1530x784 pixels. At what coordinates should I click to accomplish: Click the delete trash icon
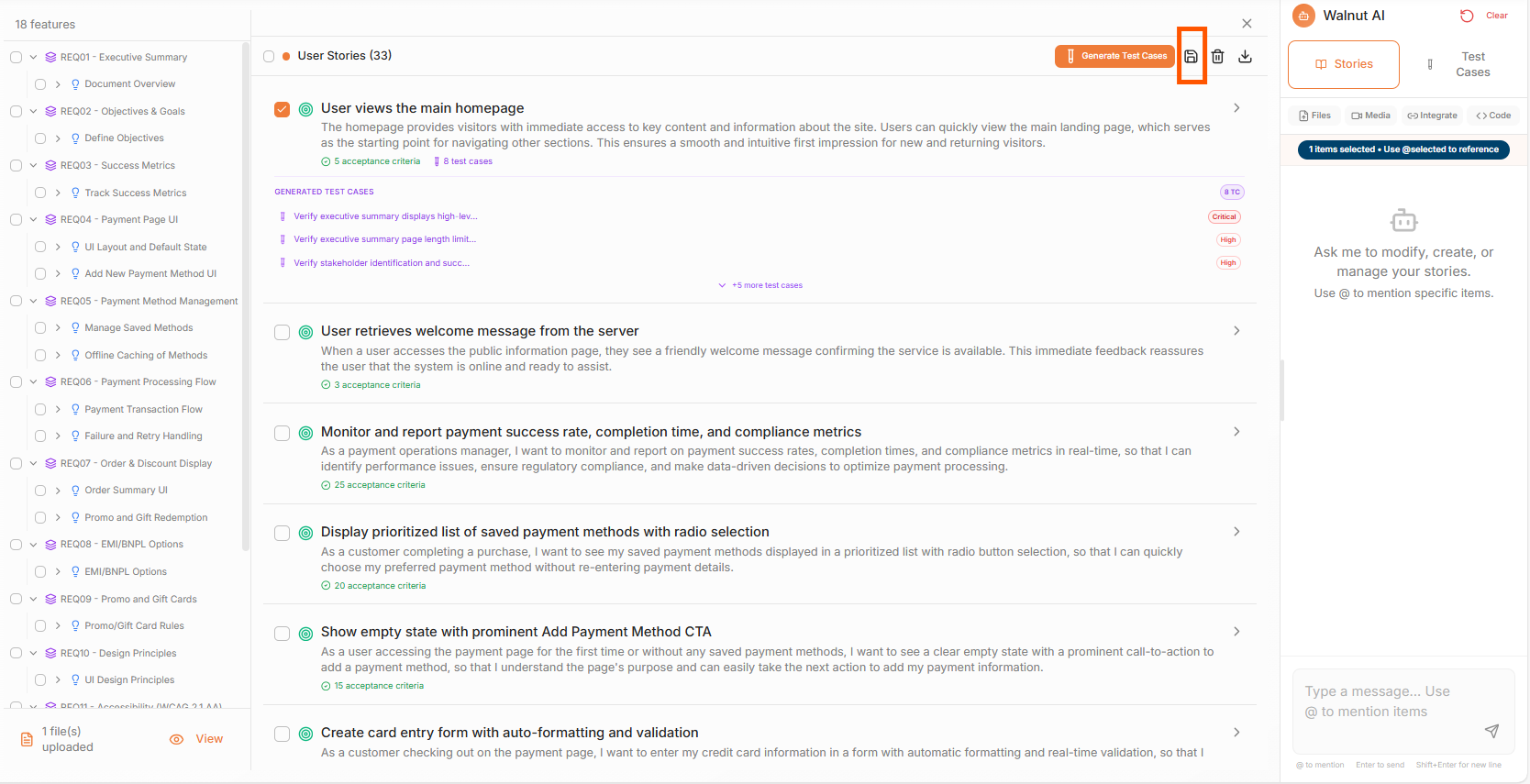pos(1217,57)
